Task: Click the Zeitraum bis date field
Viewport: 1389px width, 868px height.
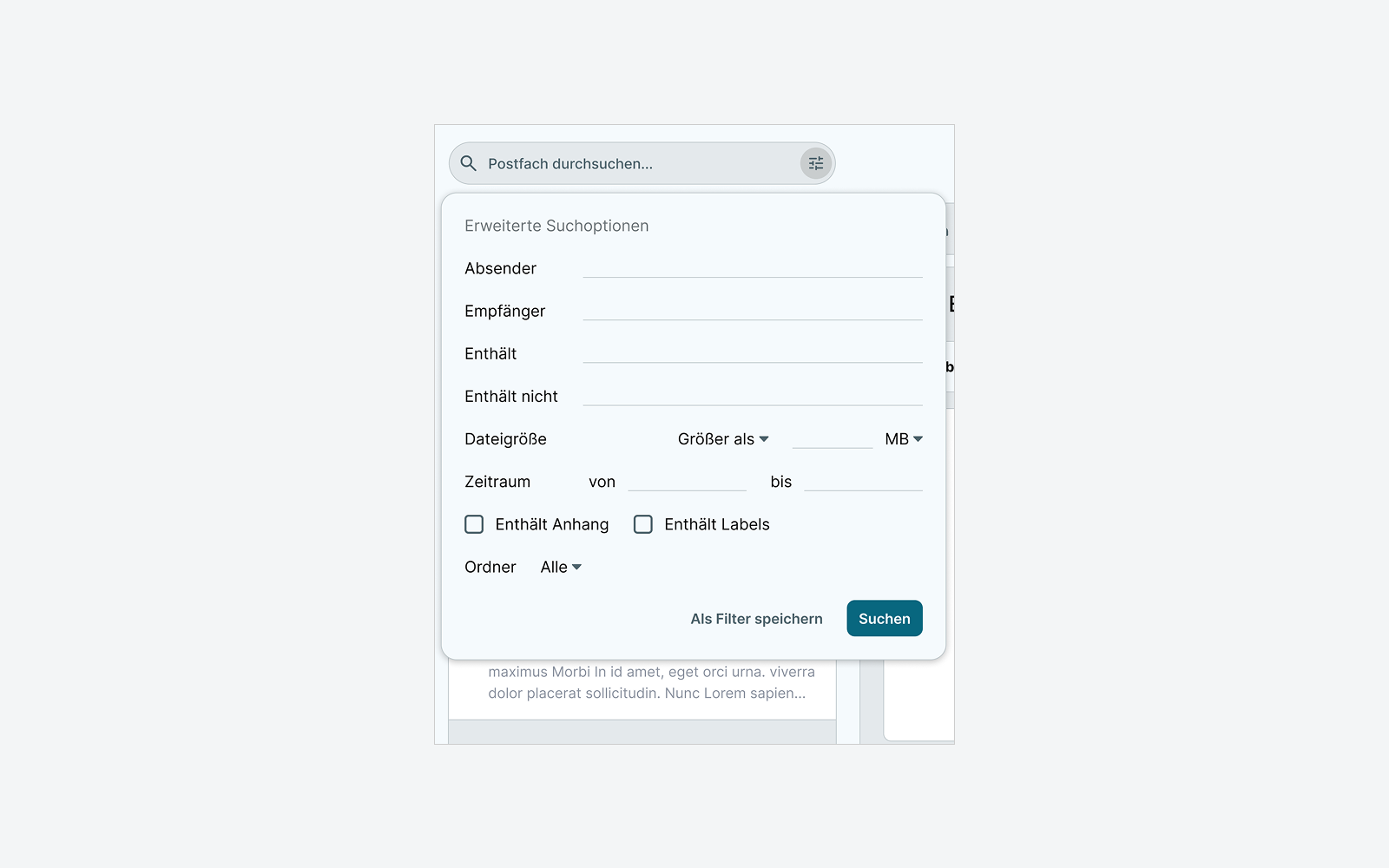Action: [x=864, y=481]
